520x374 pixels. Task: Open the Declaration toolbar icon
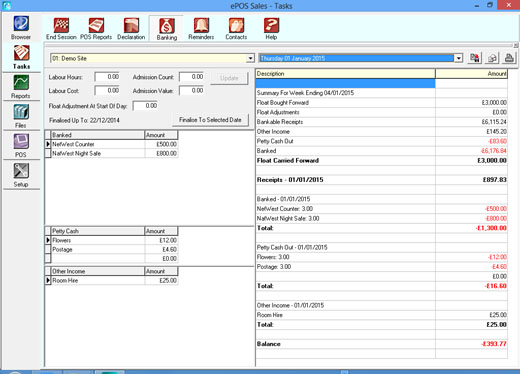131,29
